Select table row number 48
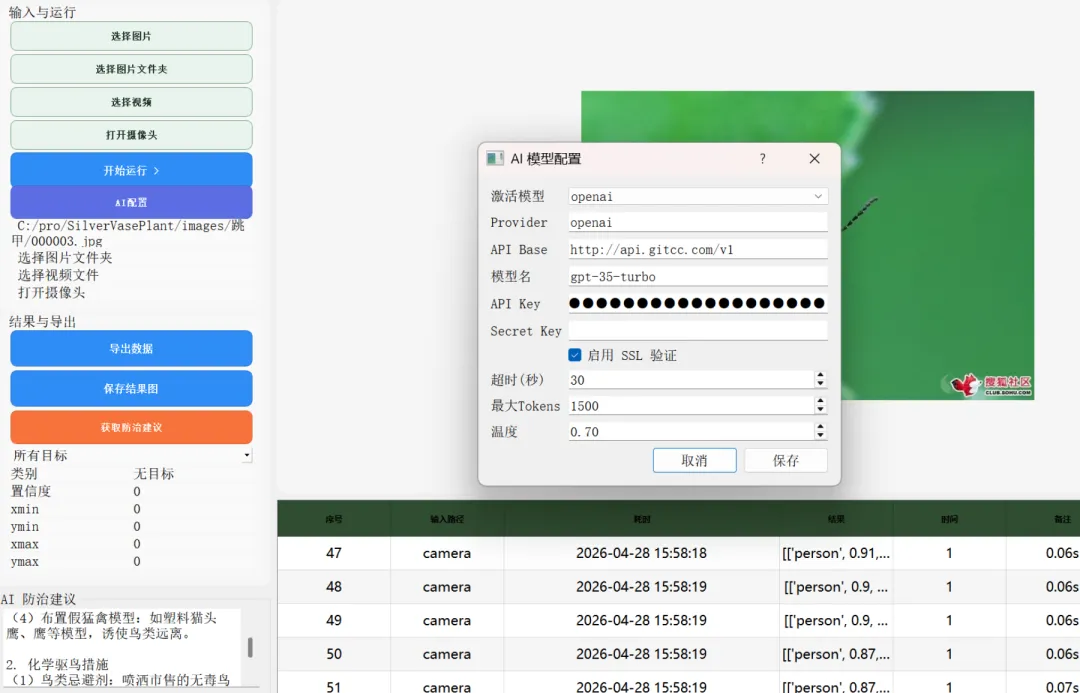The width and height of the screenshot is (1080, 693). 678,587
